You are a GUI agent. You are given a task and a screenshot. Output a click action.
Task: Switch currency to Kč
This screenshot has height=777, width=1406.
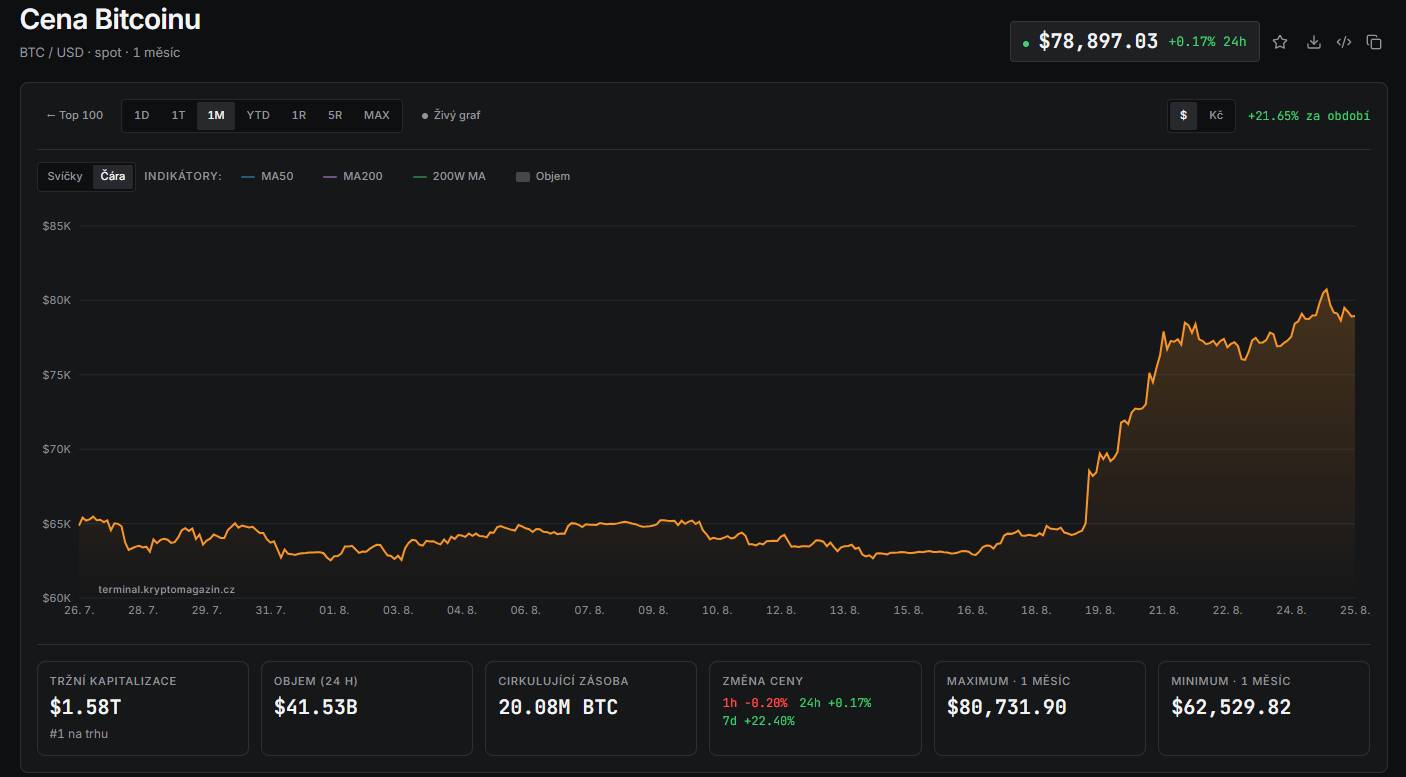coord(1216,115)
